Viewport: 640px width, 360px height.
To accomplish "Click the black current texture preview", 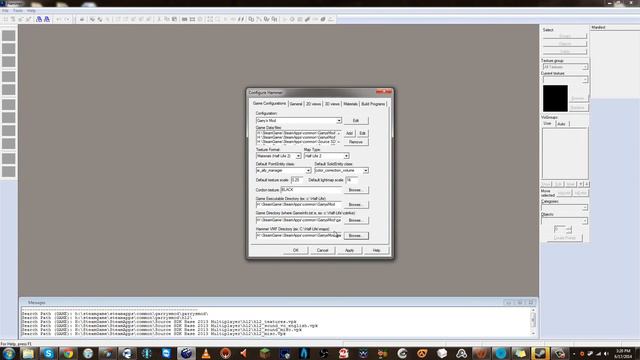I will pos(555,98).
